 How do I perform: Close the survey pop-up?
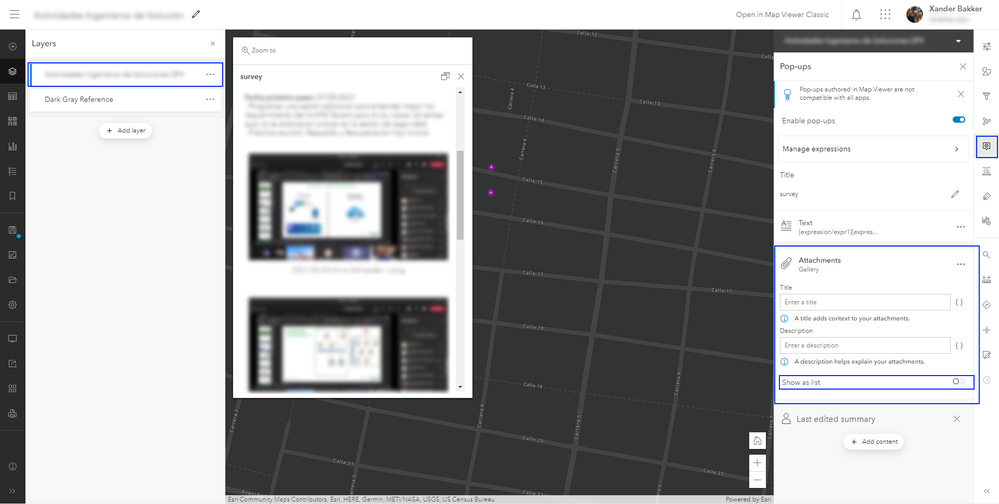(461, 76)
